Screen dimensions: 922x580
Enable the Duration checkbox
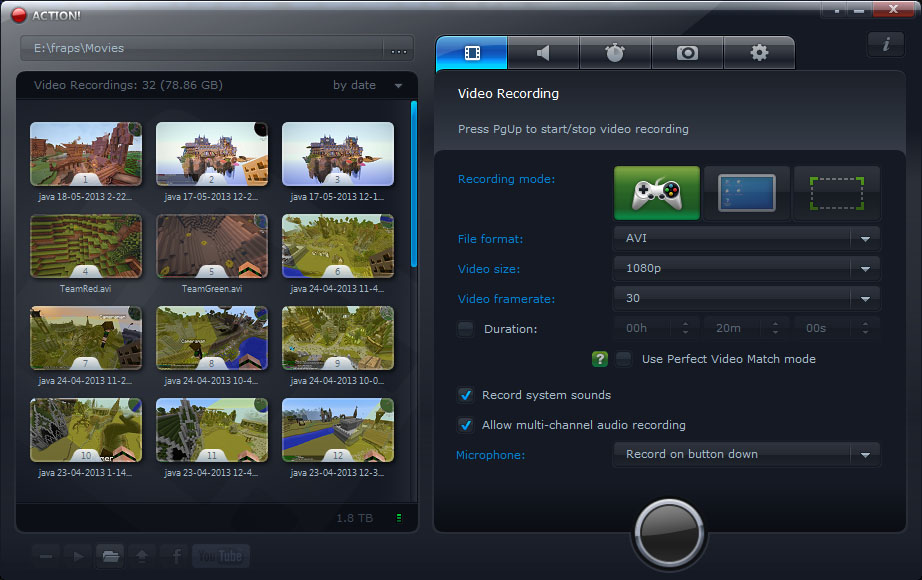point(466,329)
